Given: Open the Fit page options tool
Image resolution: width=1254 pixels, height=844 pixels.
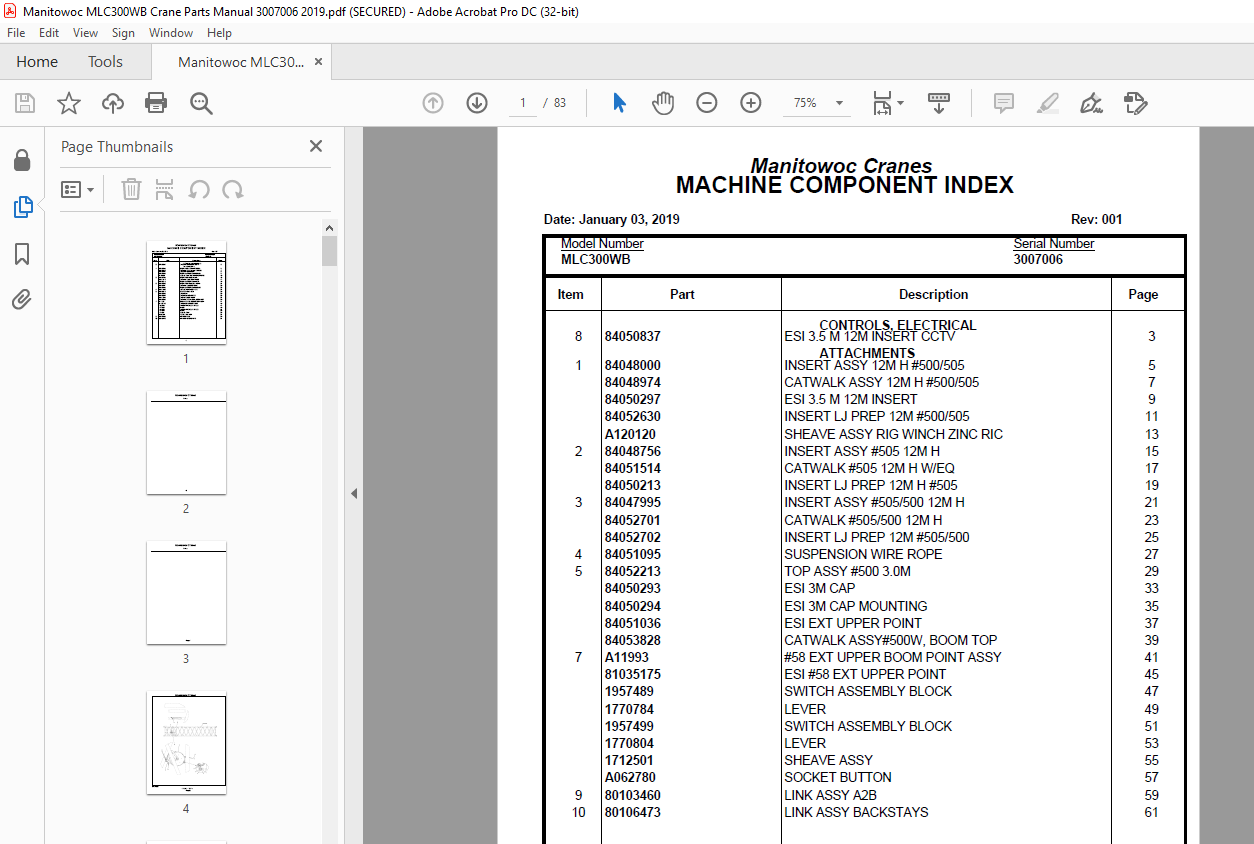Looking at the screenshot, I should [887, 103].
